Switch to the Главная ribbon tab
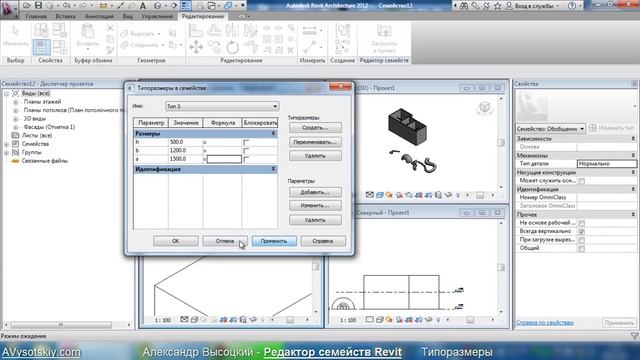Screen dimensions: 640x360 coord(36,16)
